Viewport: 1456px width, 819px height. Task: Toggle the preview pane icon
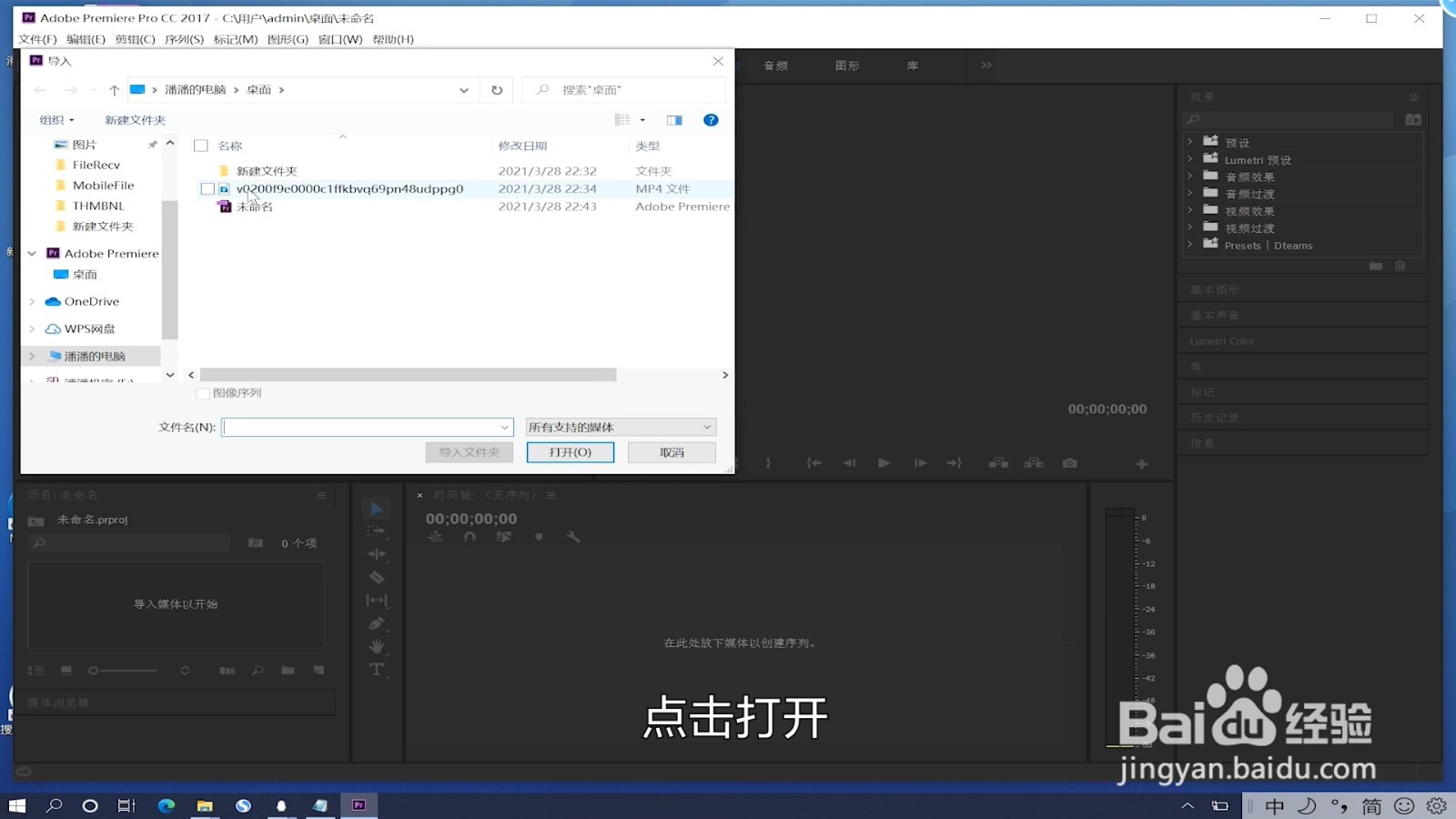pos(674,120)
